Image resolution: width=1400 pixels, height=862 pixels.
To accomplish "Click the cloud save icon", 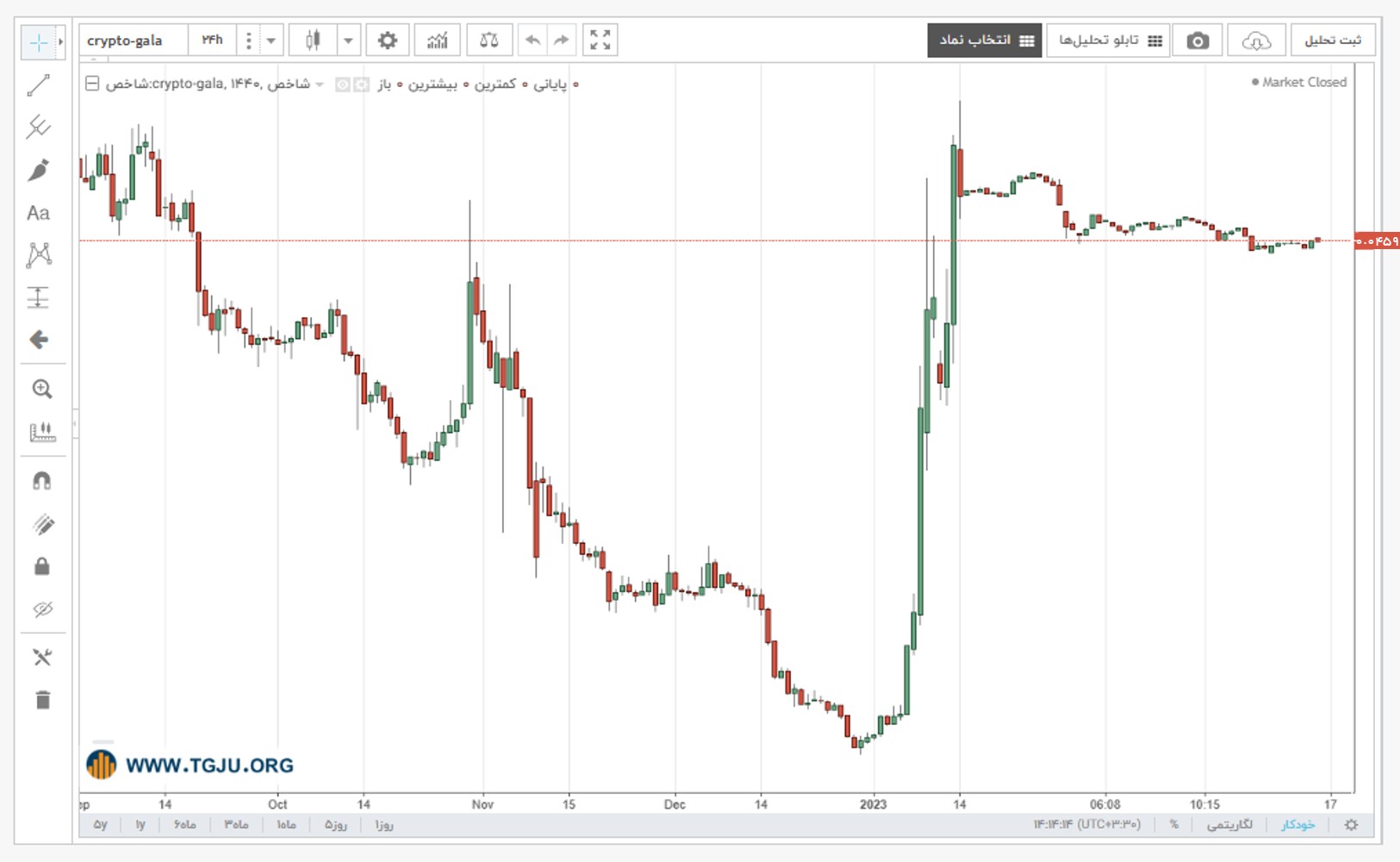I will tap(1256, 41).
